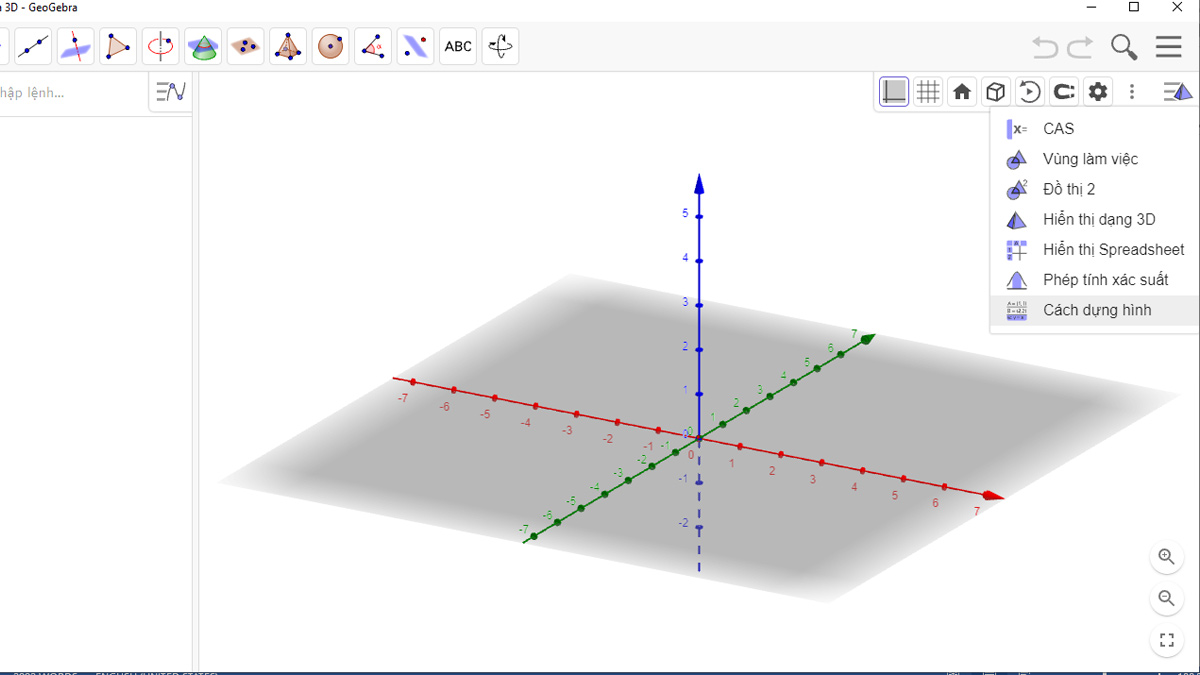Select the Pyramid tool
This screenshot has height=675, width=1200.
(x=288, y=46)
